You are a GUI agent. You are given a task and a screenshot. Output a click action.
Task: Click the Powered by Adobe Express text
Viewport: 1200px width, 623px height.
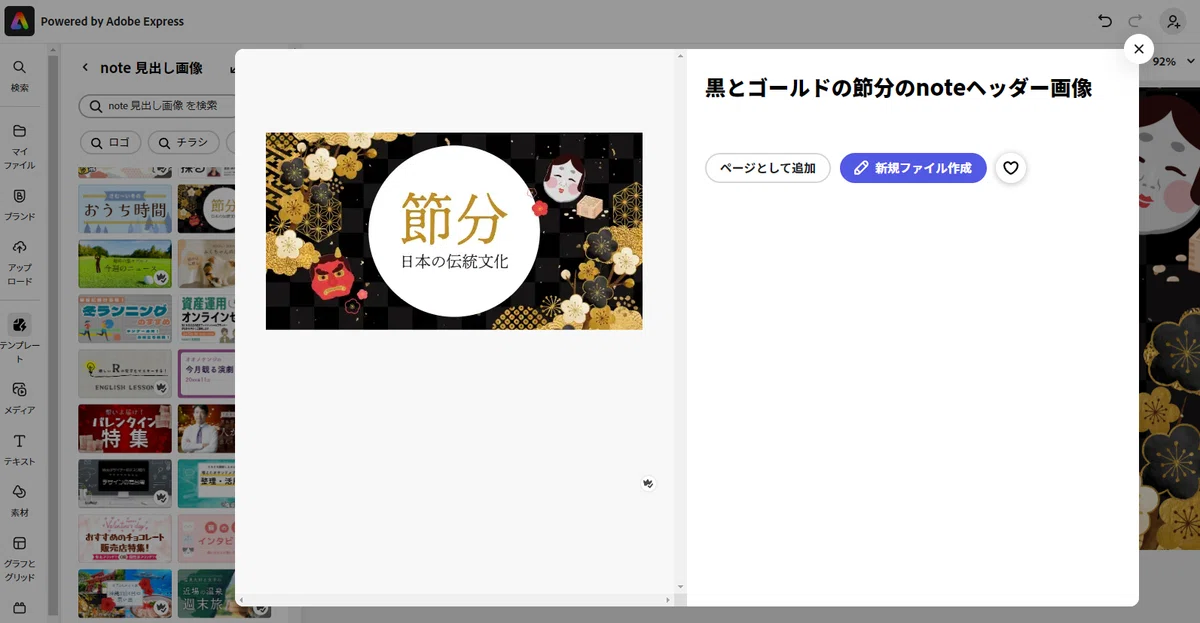112,21
